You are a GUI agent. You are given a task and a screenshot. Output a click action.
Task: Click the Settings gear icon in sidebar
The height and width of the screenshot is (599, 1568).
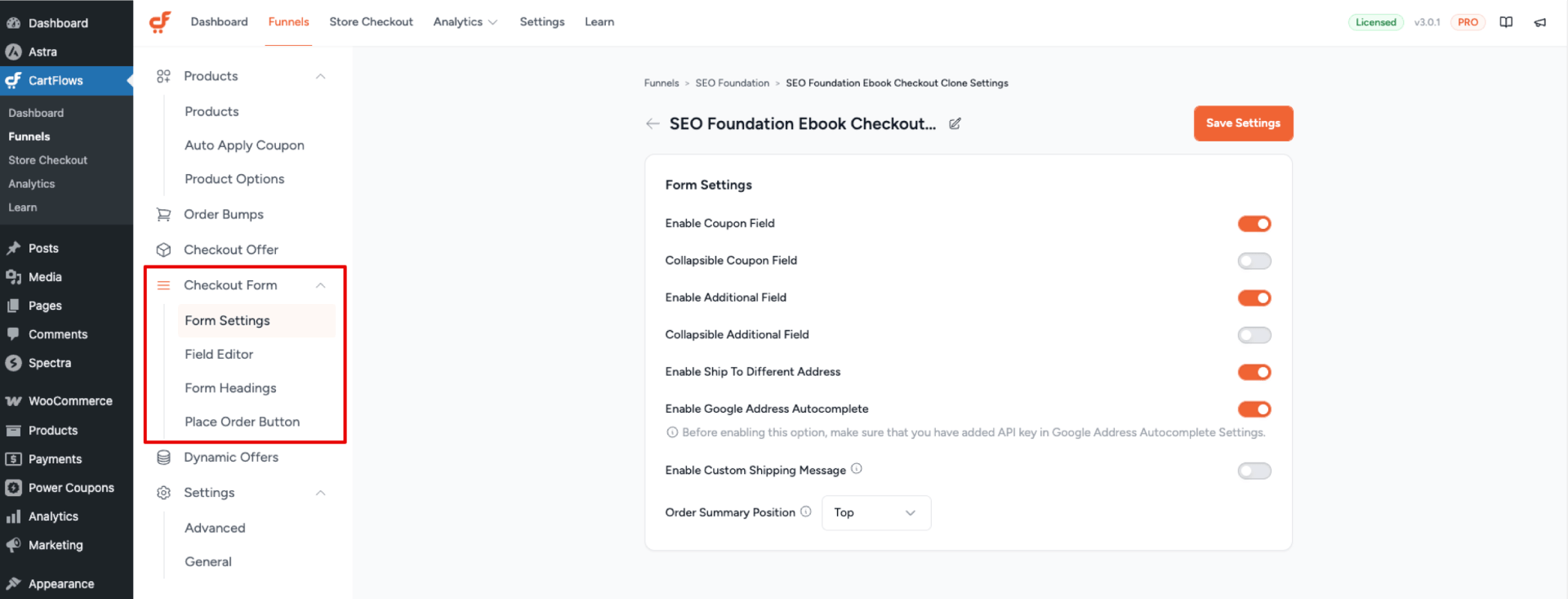pos(163,493)
